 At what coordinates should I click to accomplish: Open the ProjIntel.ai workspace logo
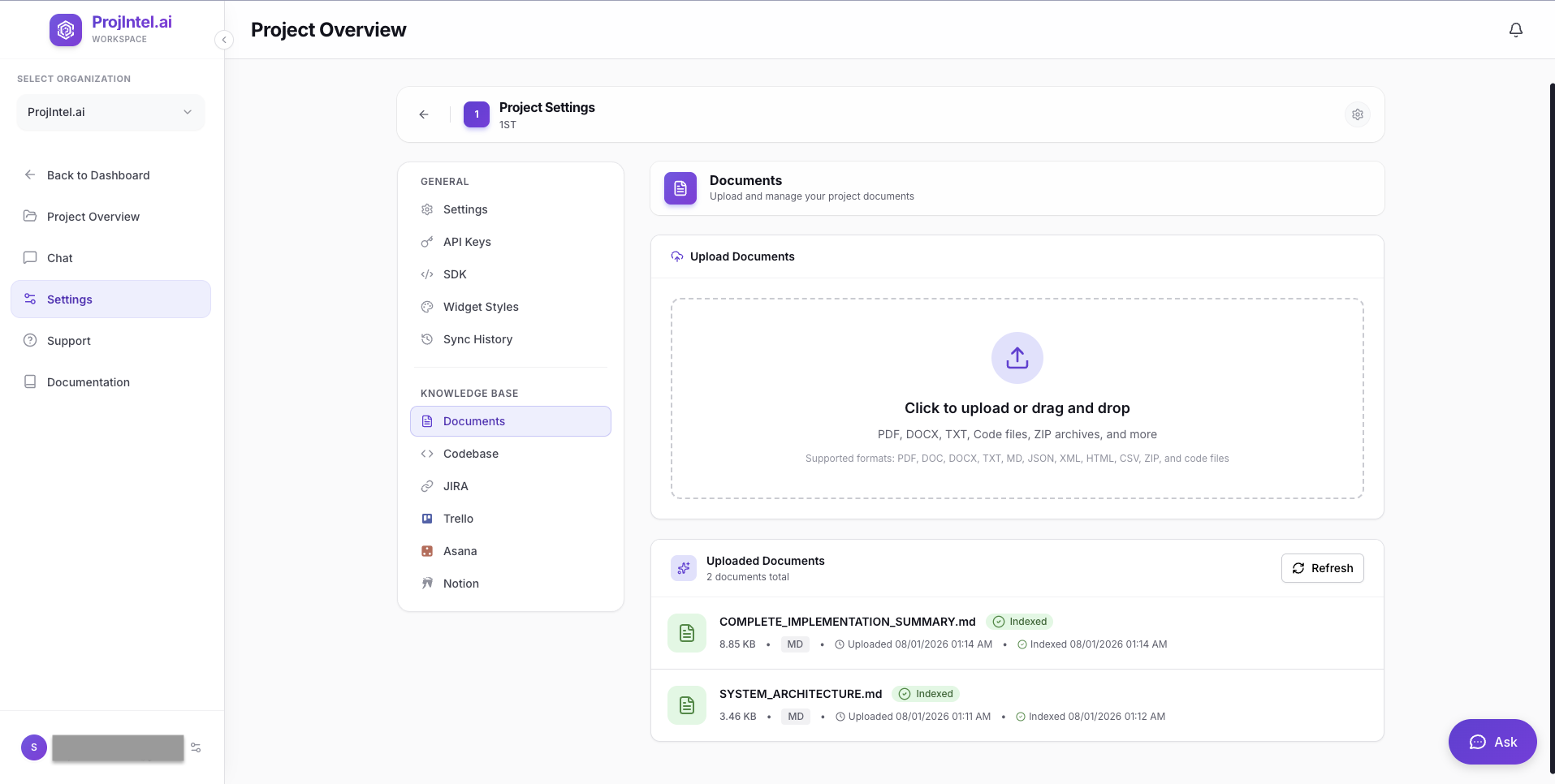click(x=66, y=29)
